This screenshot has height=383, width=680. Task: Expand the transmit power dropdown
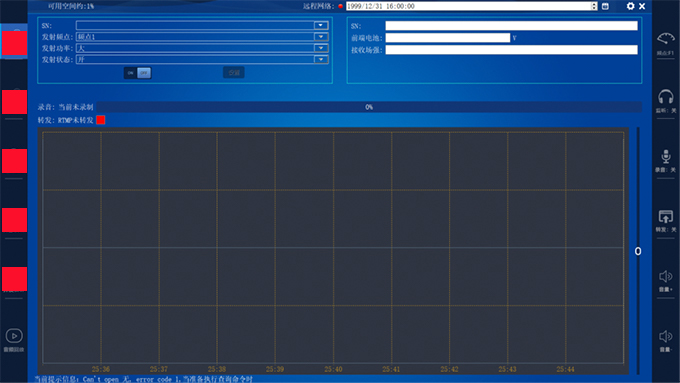pos(321,48)
